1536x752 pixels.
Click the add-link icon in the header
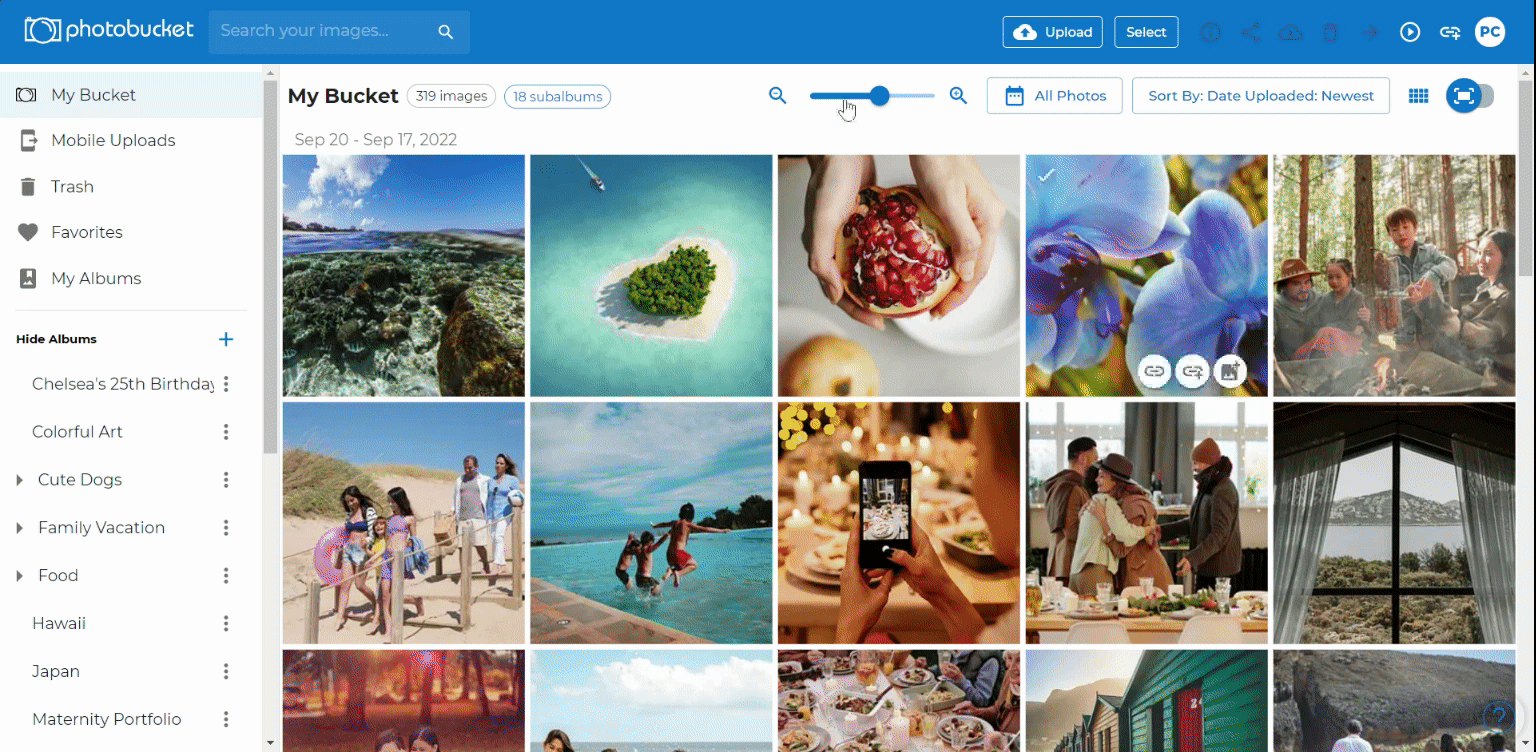[x=1450, y=32]
